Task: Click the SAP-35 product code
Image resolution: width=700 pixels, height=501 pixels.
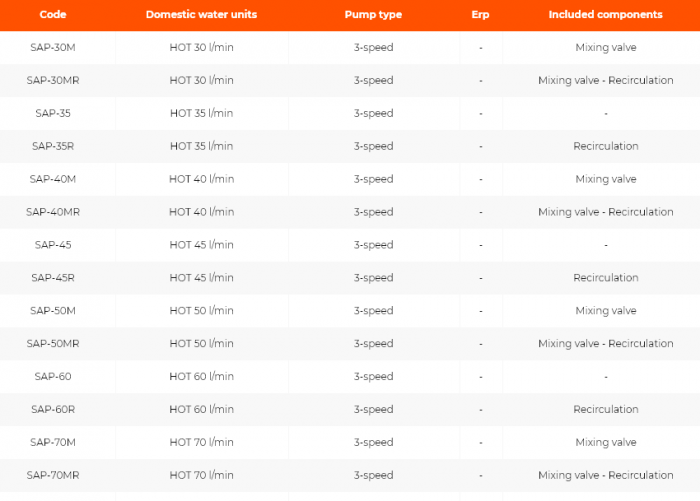Action: tap(53, 113)
